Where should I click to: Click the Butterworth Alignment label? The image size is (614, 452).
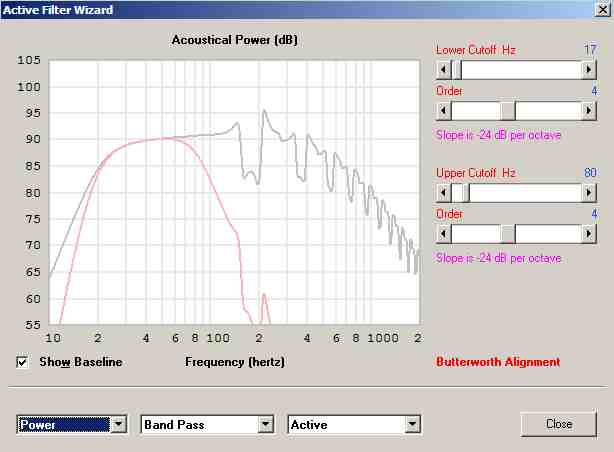click(498, 362)
